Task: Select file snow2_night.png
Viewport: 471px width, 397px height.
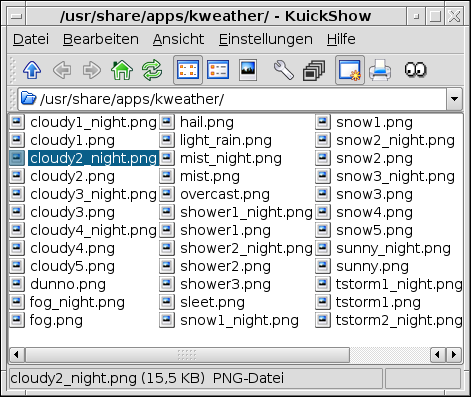Action: [395, 140]
